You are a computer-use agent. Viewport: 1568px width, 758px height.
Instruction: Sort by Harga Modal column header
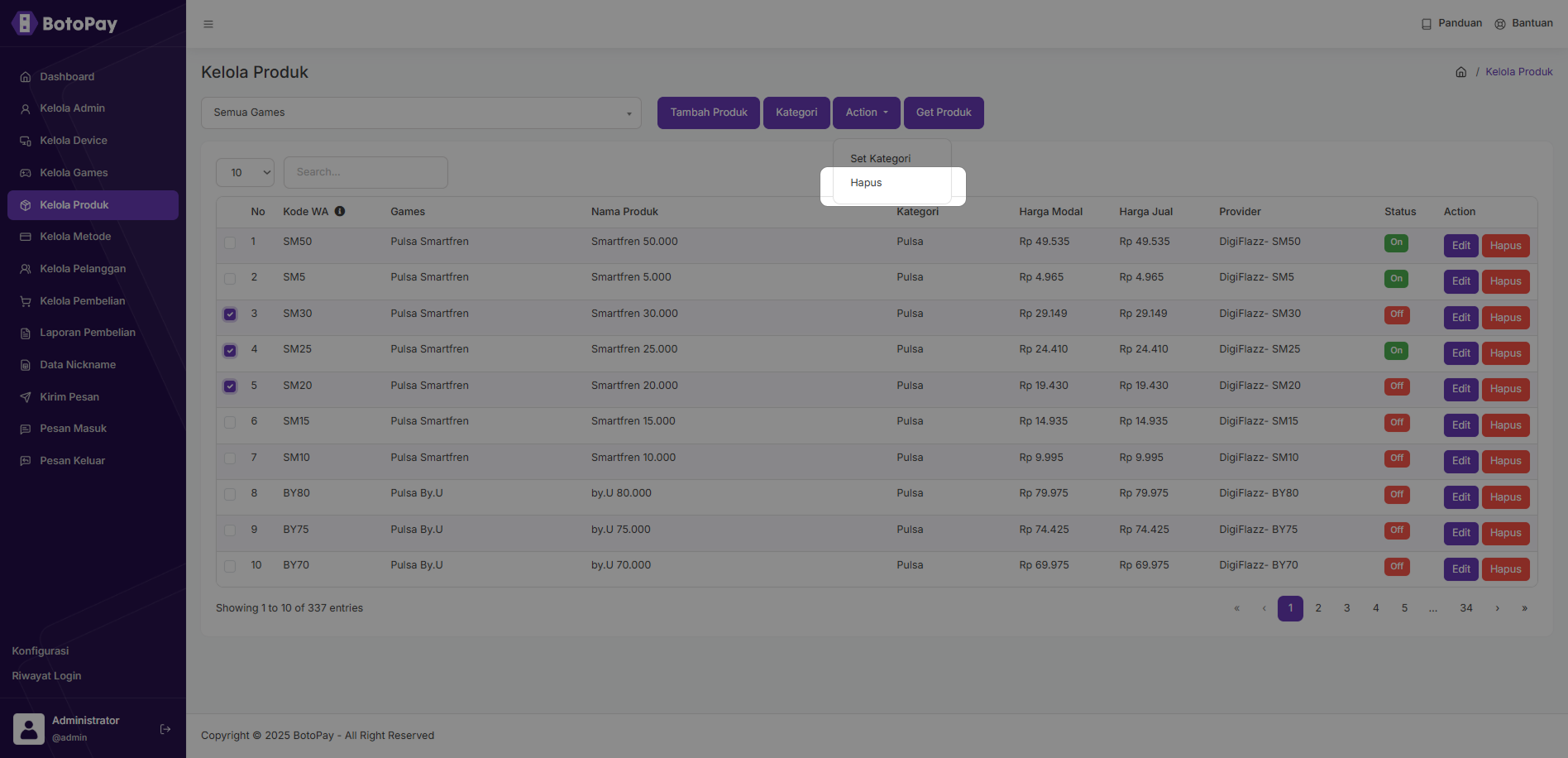coord(1050,212)
